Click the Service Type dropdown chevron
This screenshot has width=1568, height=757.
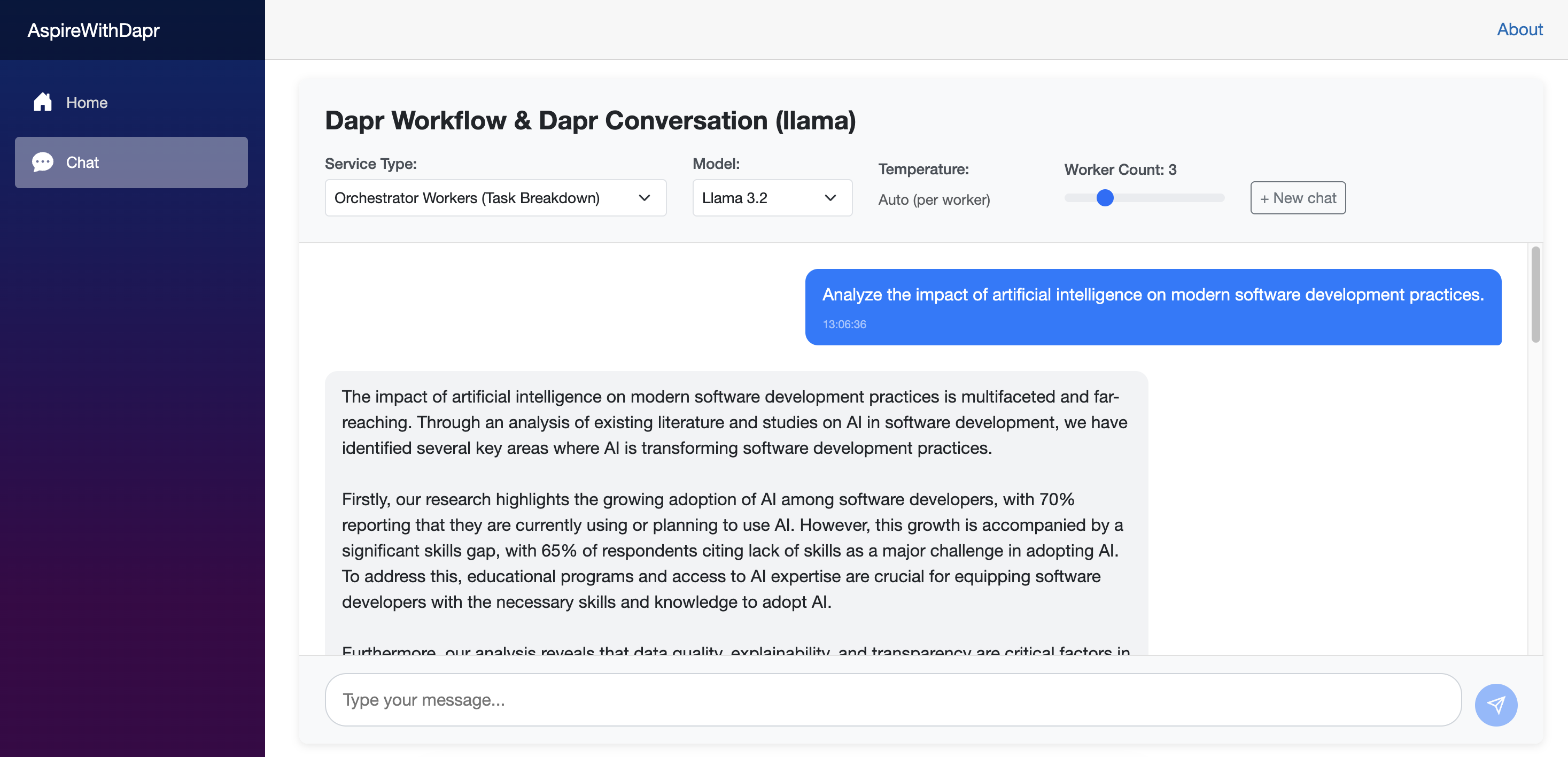644,198
